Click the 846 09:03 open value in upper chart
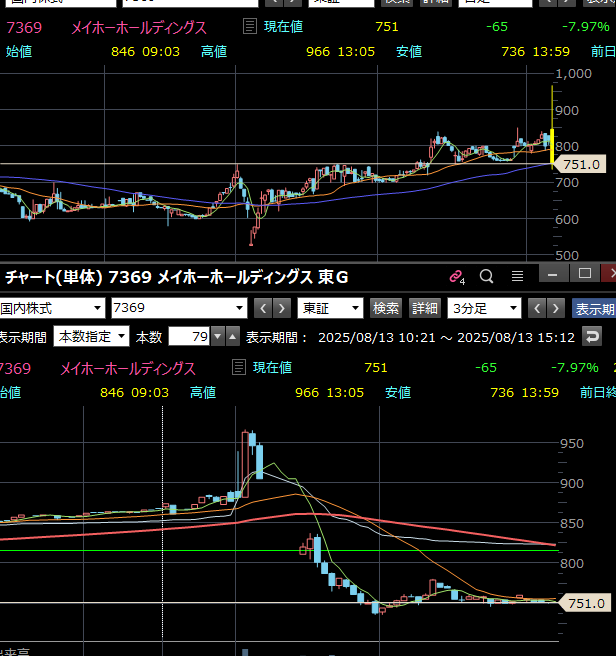Image resolution: width=616 pixels, height=656 pixels. coord(145,51)
